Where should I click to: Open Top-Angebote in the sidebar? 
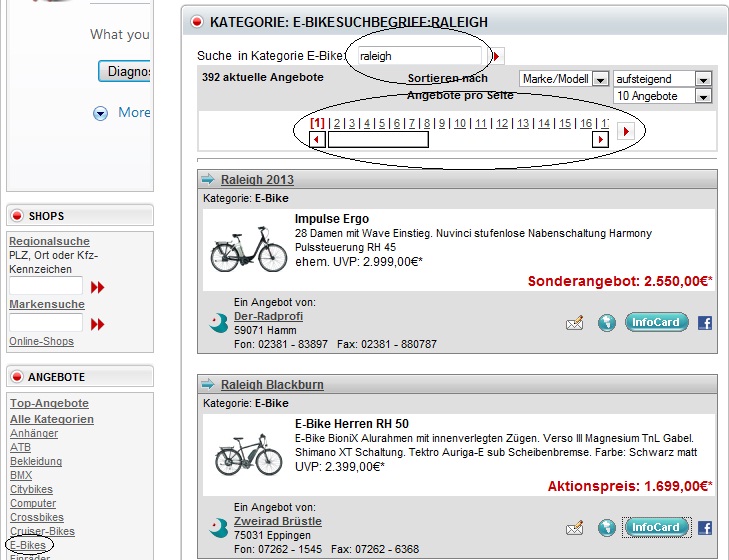coord(49,403)
